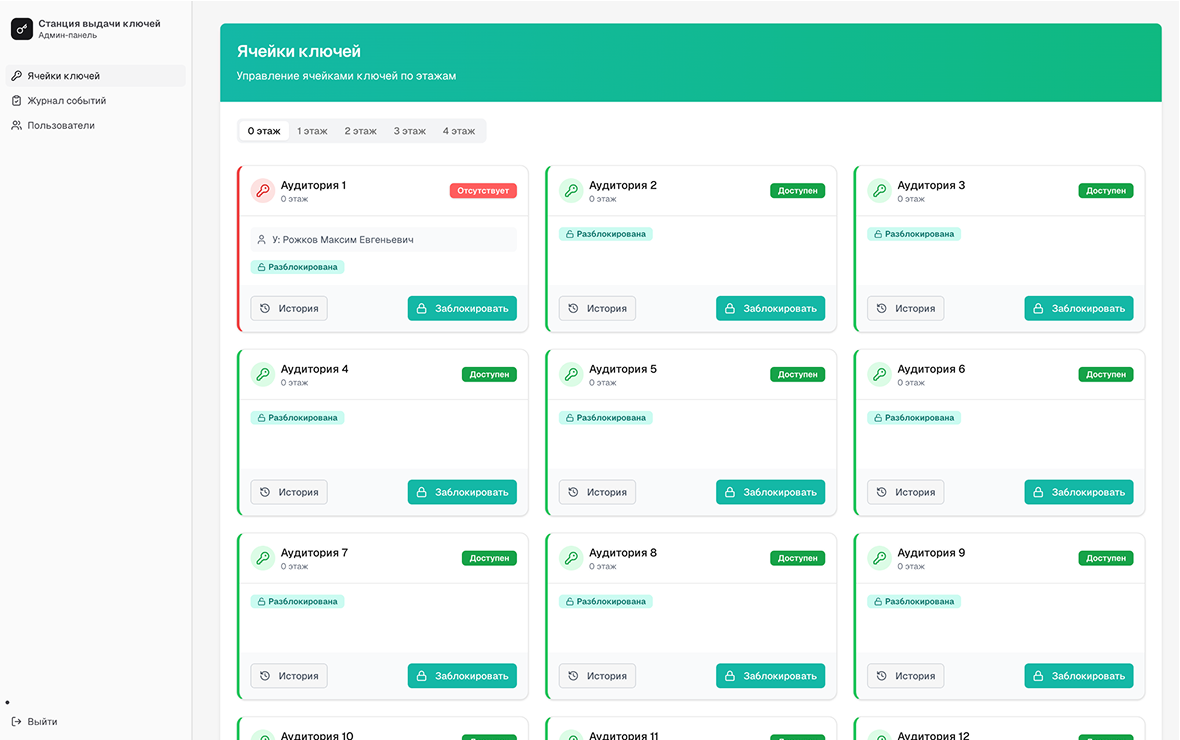Click Заблокировать on Аудитория 5
The image size is (1180, 740).
click(x=771, y=492)
